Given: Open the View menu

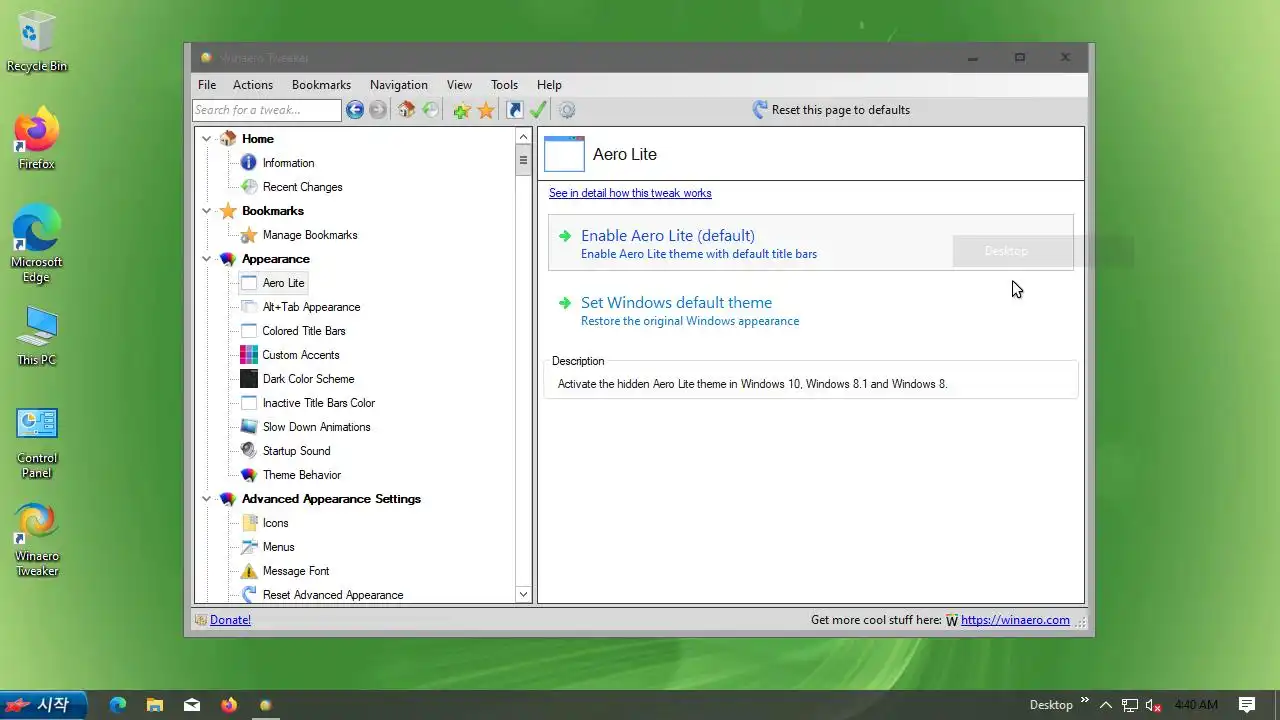Looking at the screenshot, I should click(x=459, y=85).
